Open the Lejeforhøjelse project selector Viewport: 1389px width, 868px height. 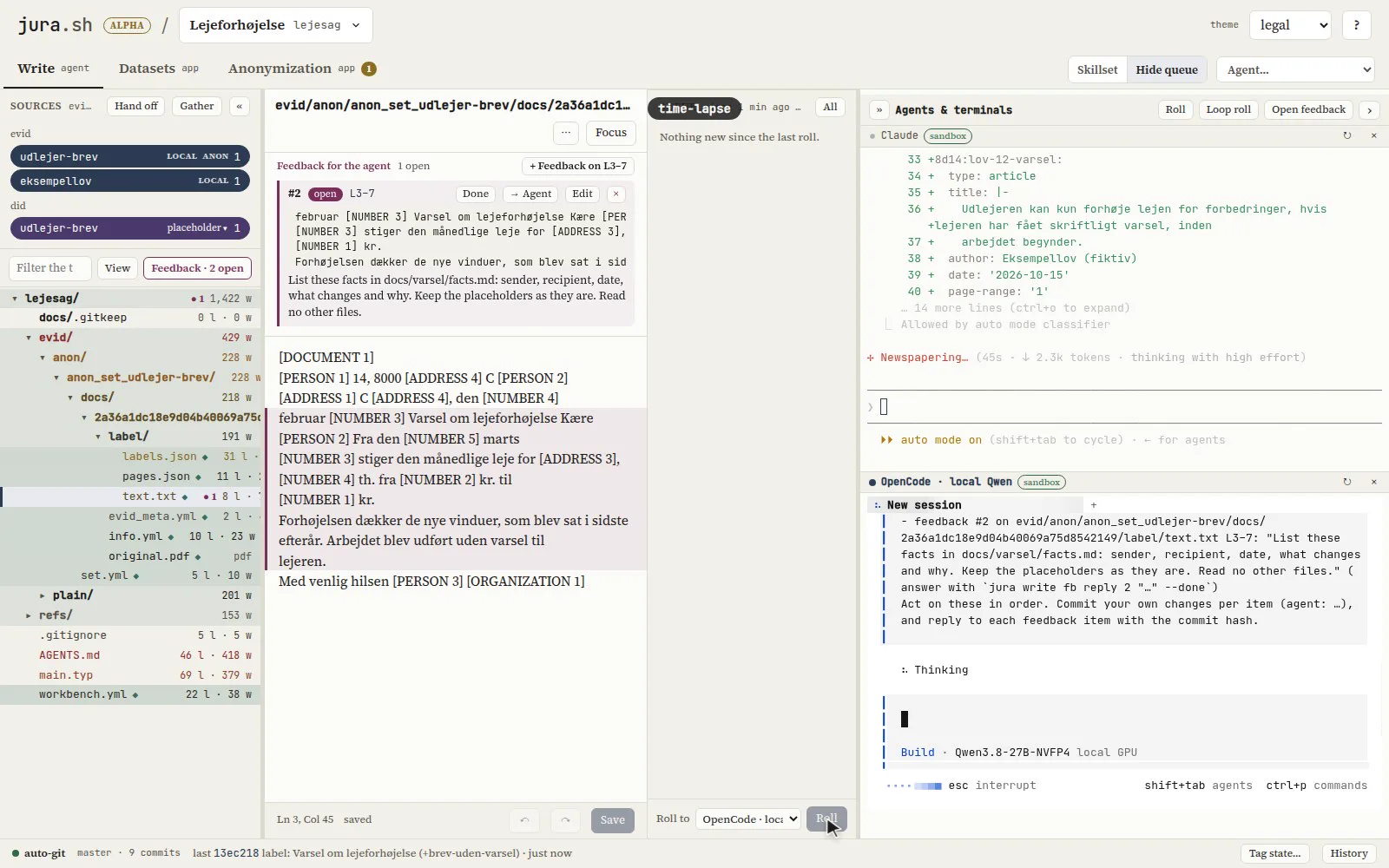pyautogui.click(x=276, y=25)
